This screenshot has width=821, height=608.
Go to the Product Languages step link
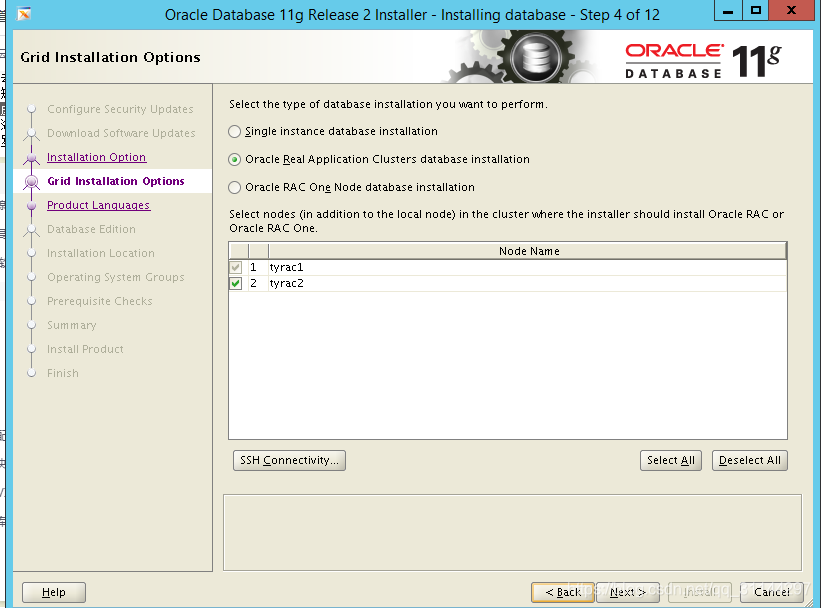(98, 205)
